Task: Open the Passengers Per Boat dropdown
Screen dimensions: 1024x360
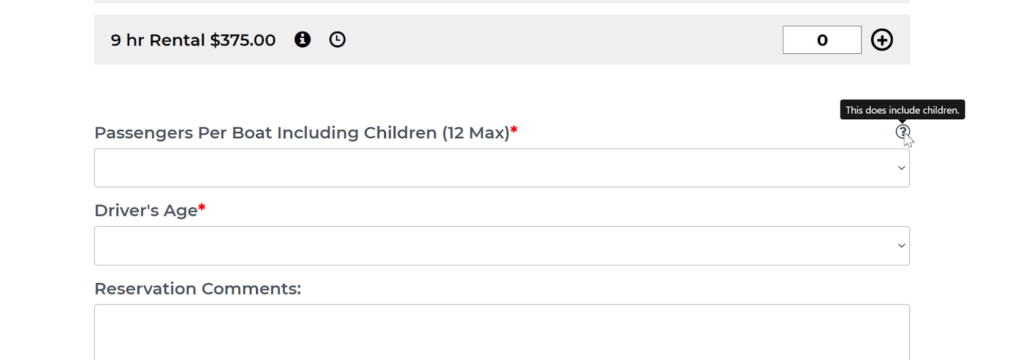Action: [x=502, y=168]
